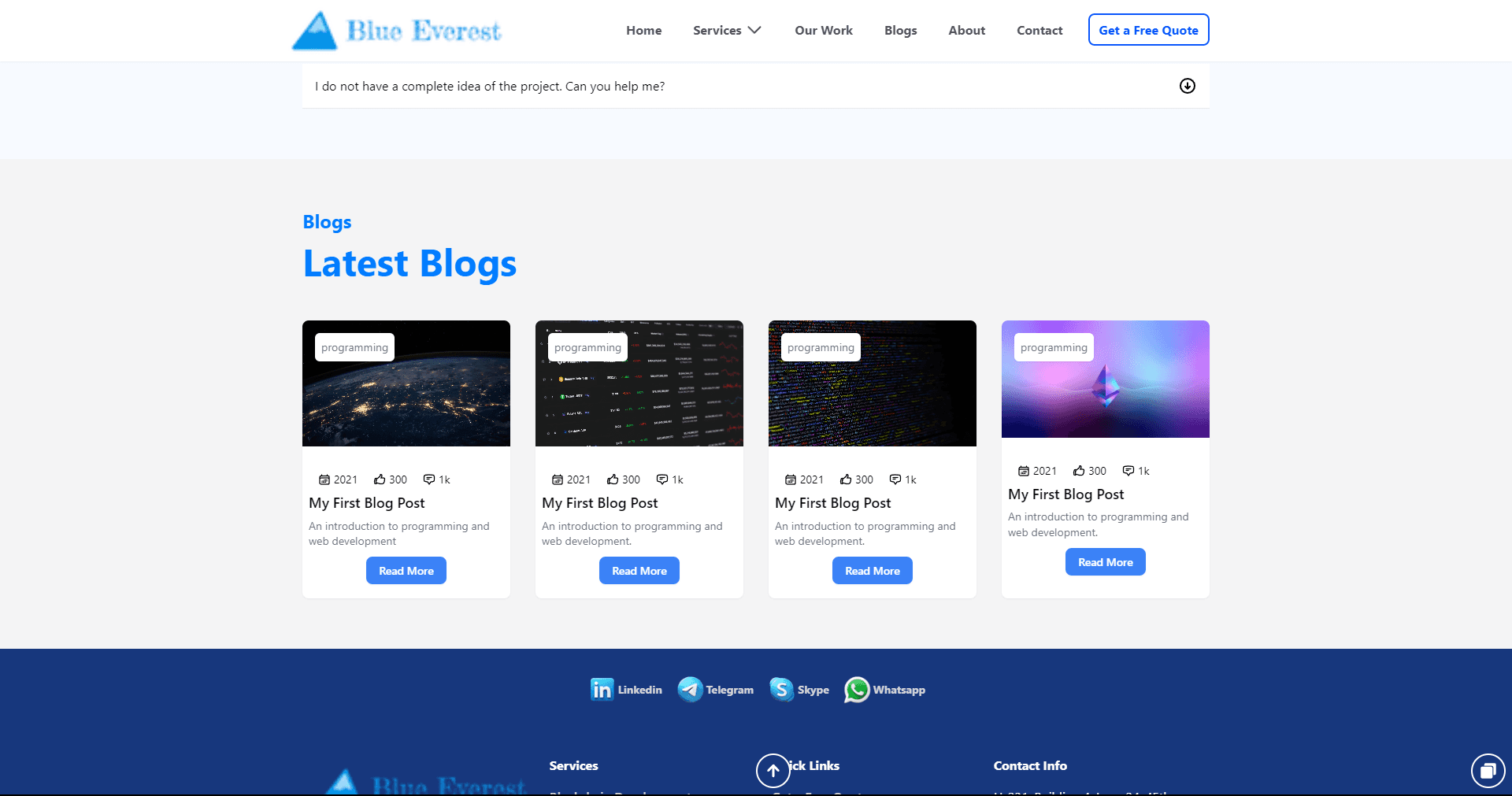The width and height of the screenshot is (1512, 796).
Task: Click calendar icon on third blog card
Action: click(x=790, y=479)
